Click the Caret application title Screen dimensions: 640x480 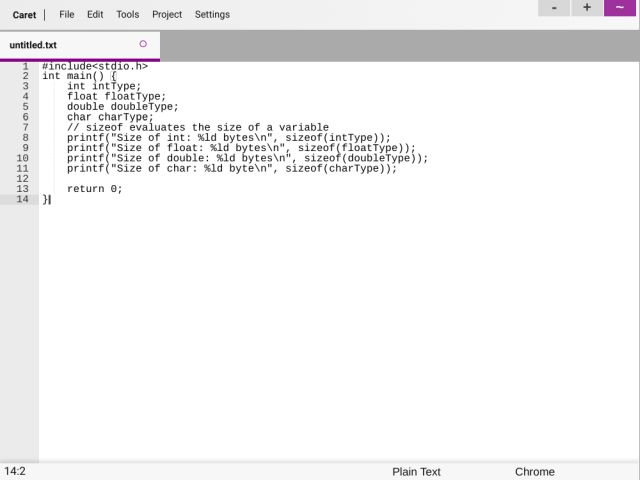point(24,15)
